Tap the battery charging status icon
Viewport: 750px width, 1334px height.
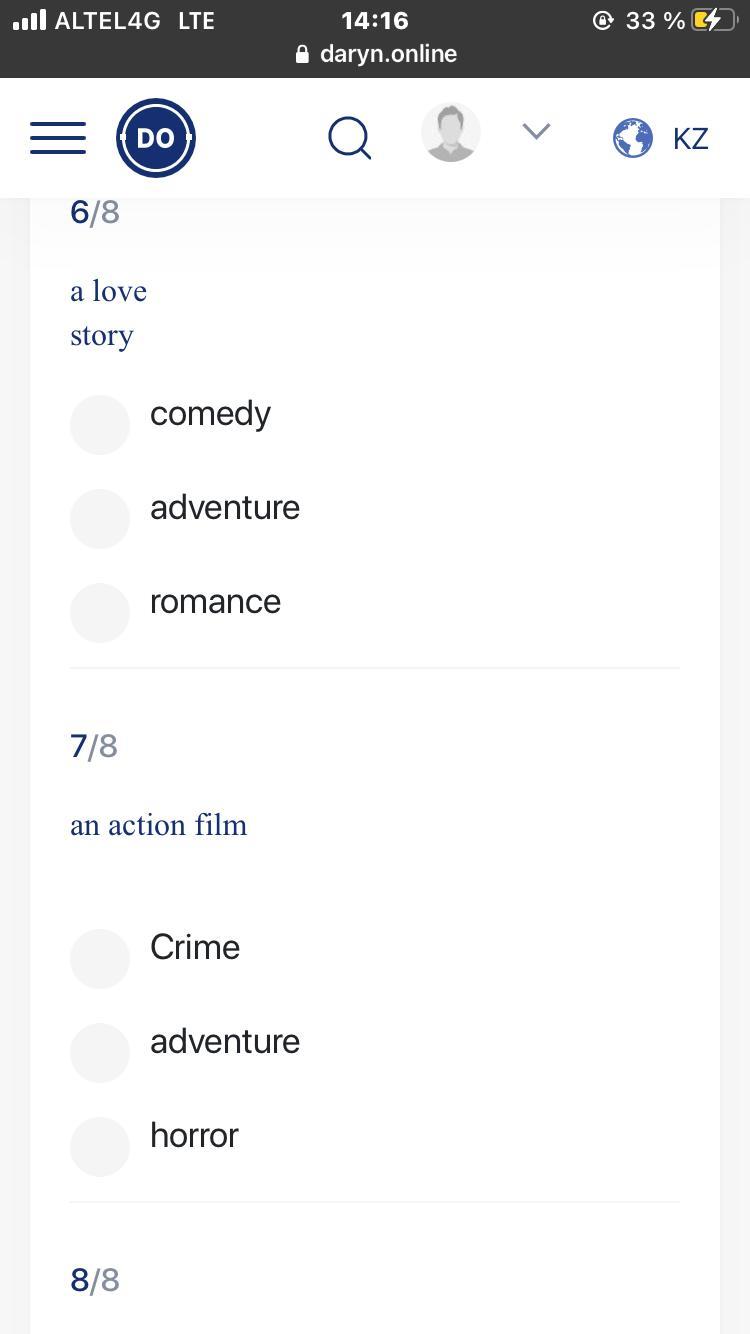click(714, 20)
